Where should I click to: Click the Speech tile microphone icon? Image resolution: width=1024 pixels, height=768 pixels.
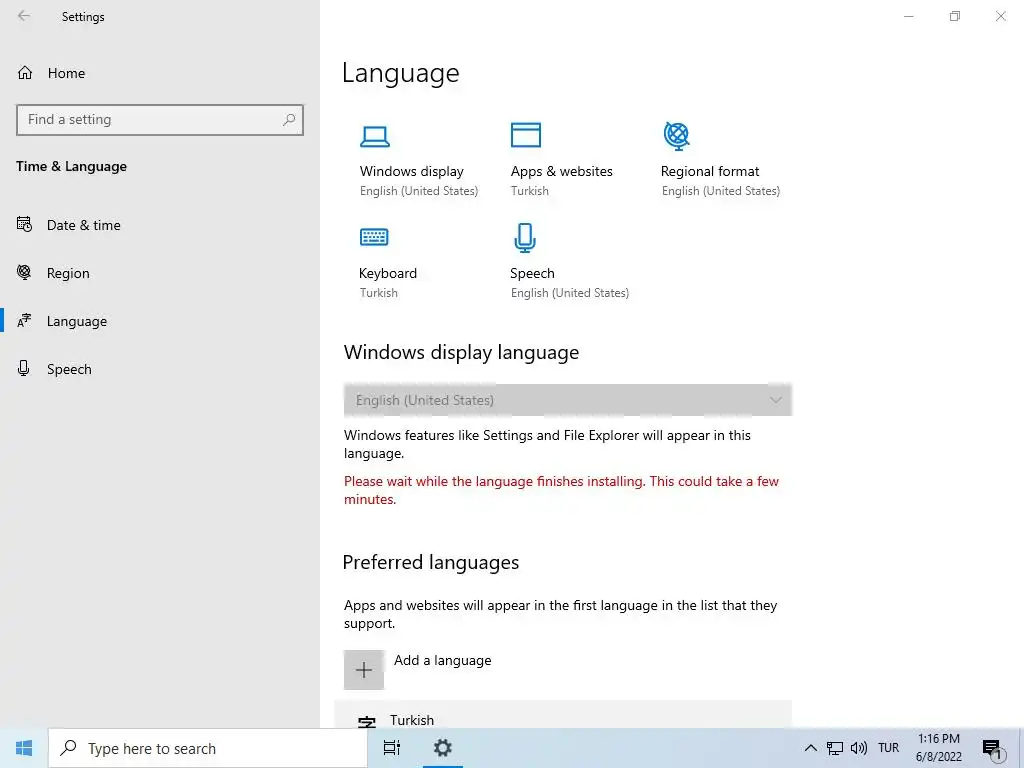[x=525, y=238]
